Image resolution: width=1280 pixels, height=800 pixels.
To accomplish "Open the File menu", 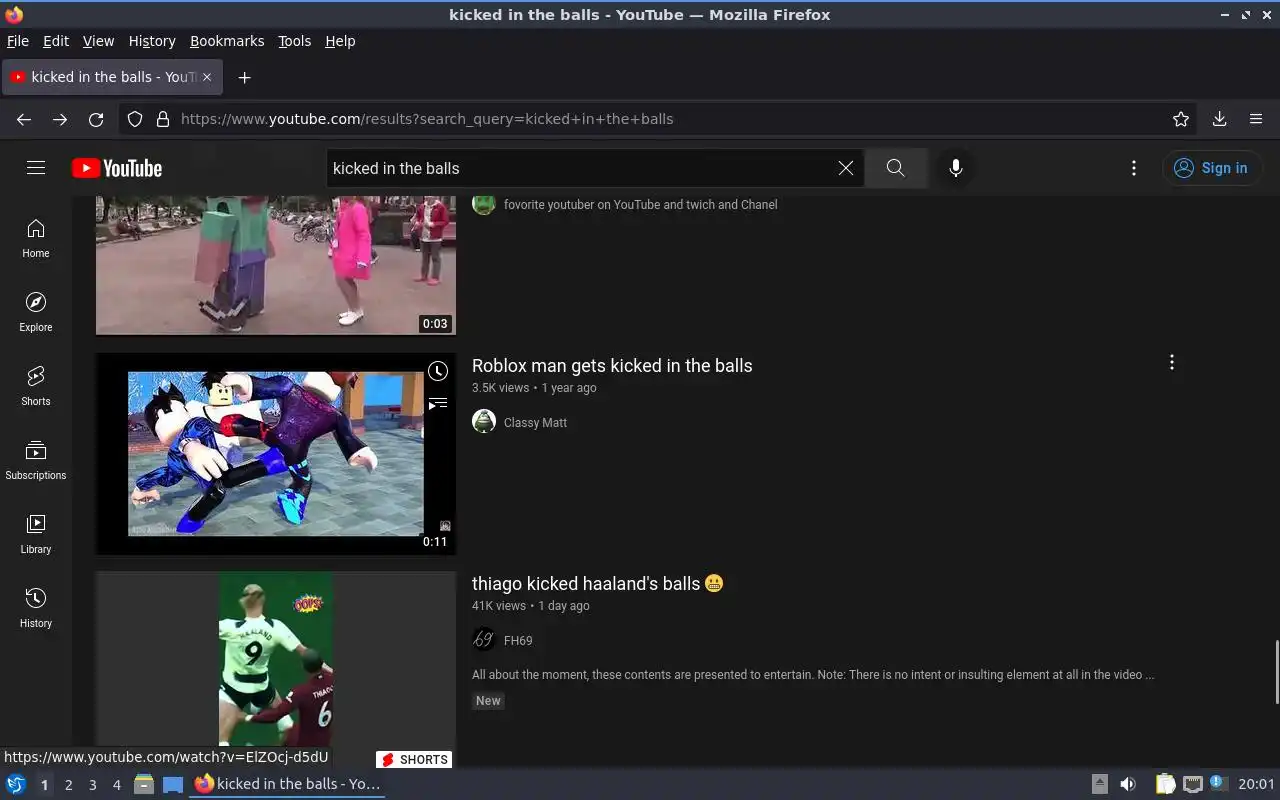I will click(x=18, y=41).
